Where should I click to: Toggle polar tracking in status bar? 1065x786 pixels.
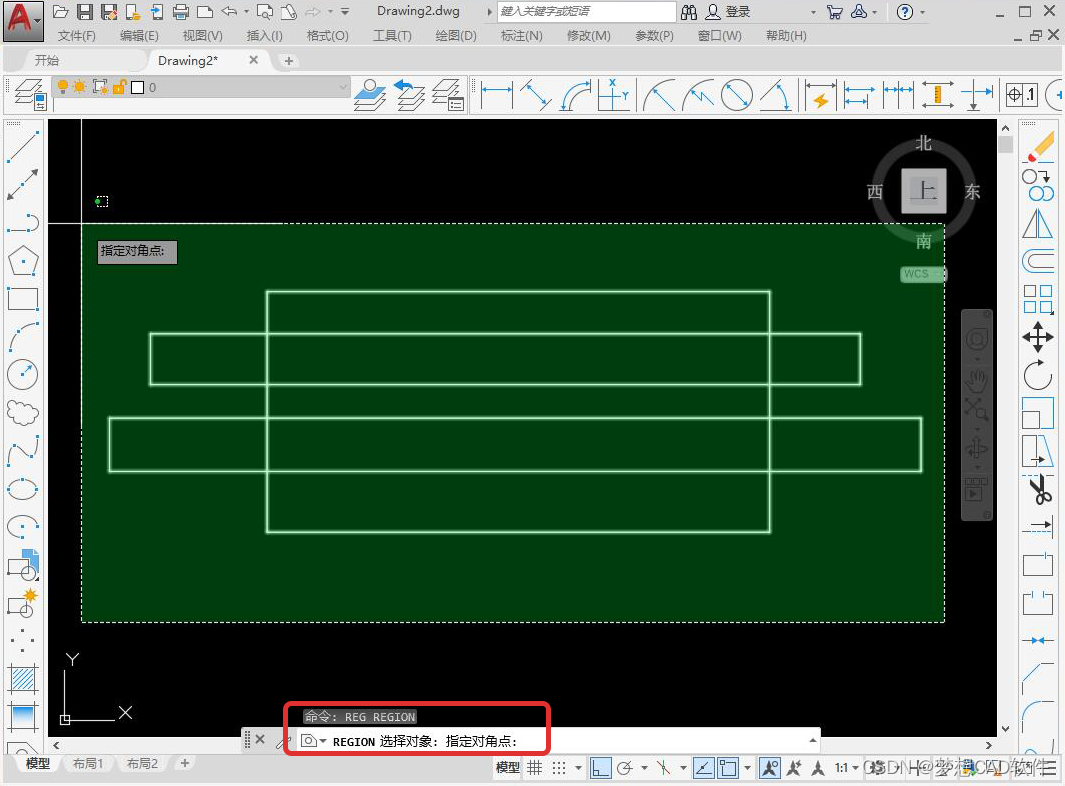tap(625, 768)
